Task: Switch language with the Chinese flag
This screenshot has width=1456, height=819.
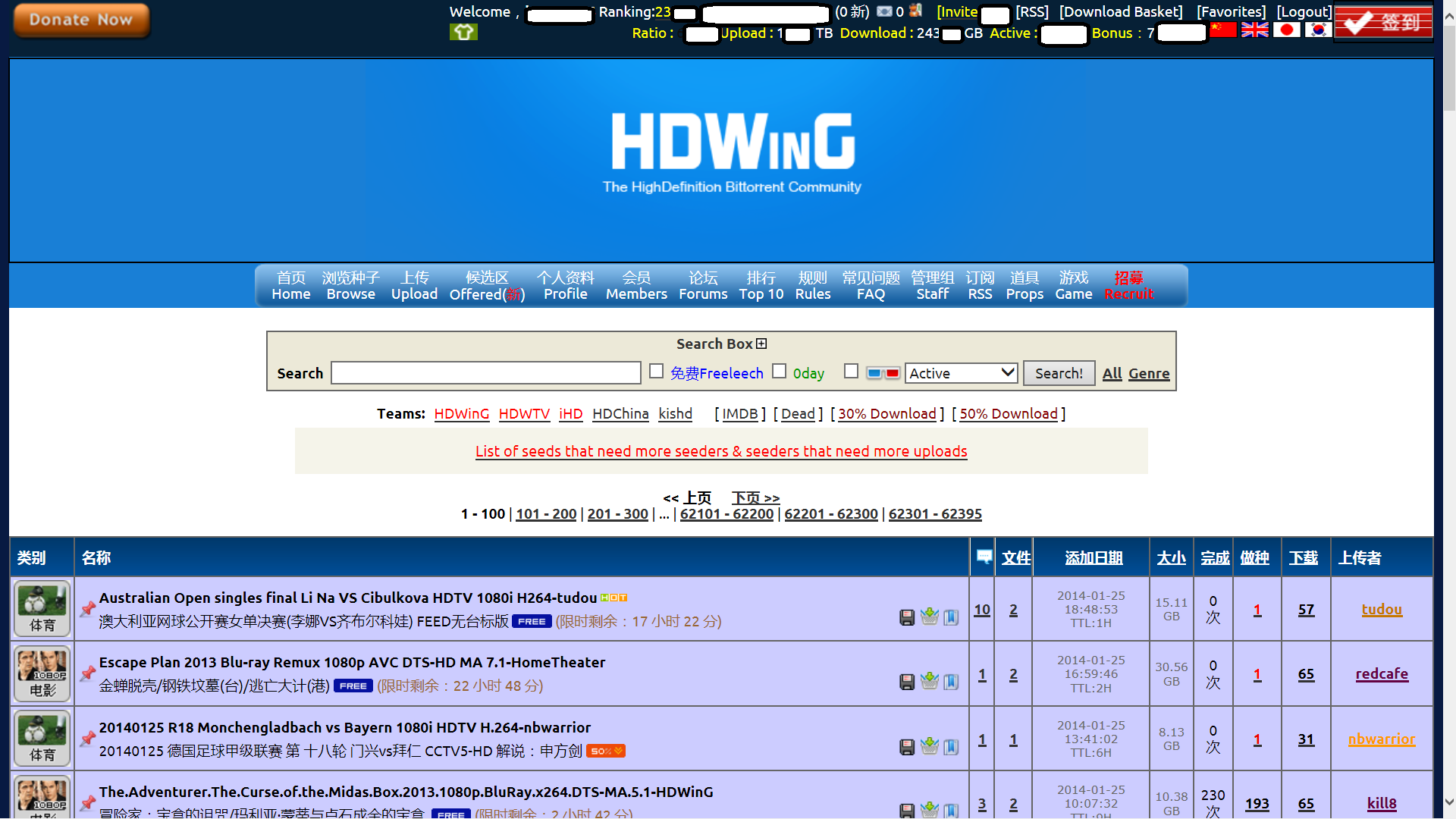Action: click(x=1223, y=30)
